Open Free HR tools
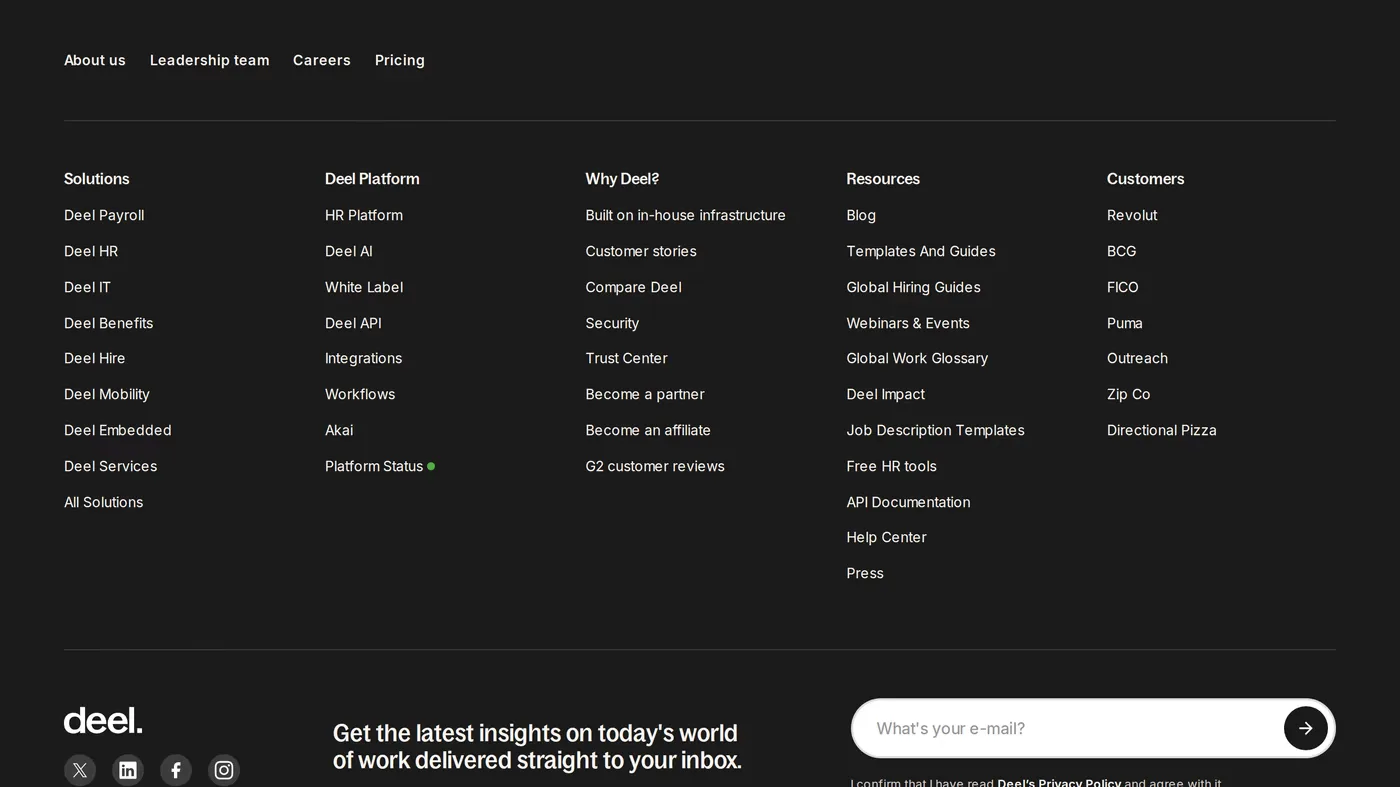Screen dimensions: 1400x787 pyautogui.click(x=891, y=466)
